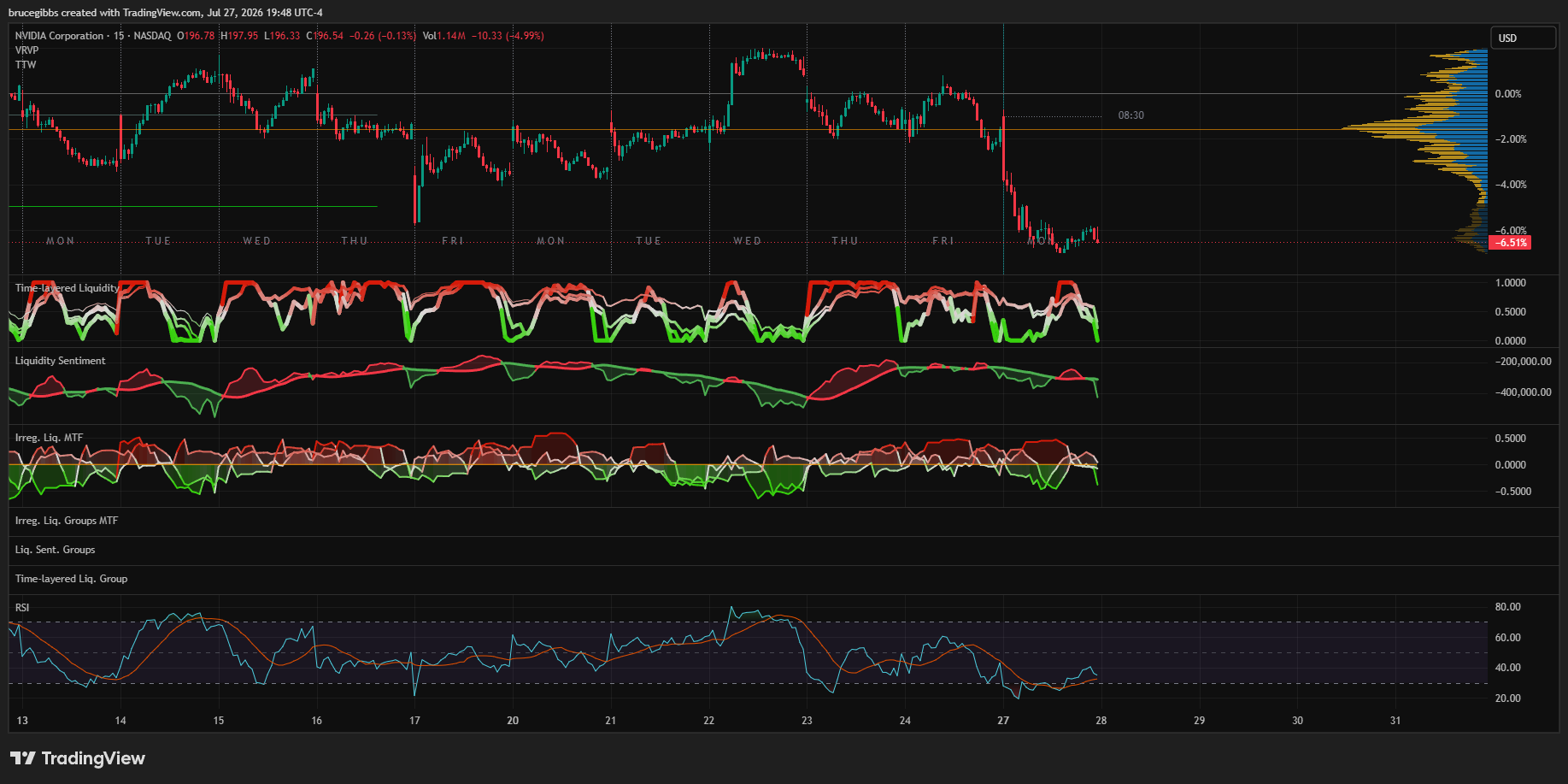Click the red -6.51% current price tag
The width and height of the screenshot is (1568, 784).
click(x=1510, y=243)
